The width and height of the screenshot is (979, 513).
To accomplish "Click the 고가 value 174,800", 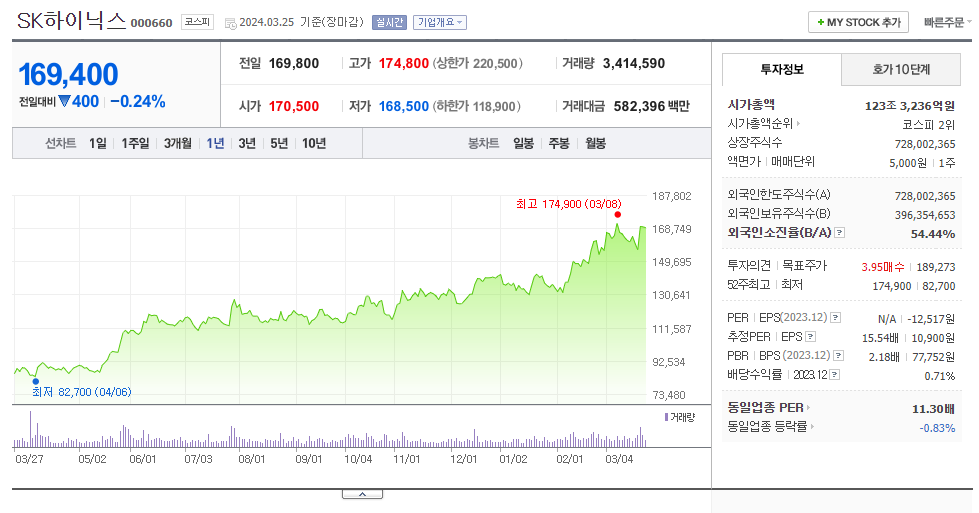I will click(404, 64).
